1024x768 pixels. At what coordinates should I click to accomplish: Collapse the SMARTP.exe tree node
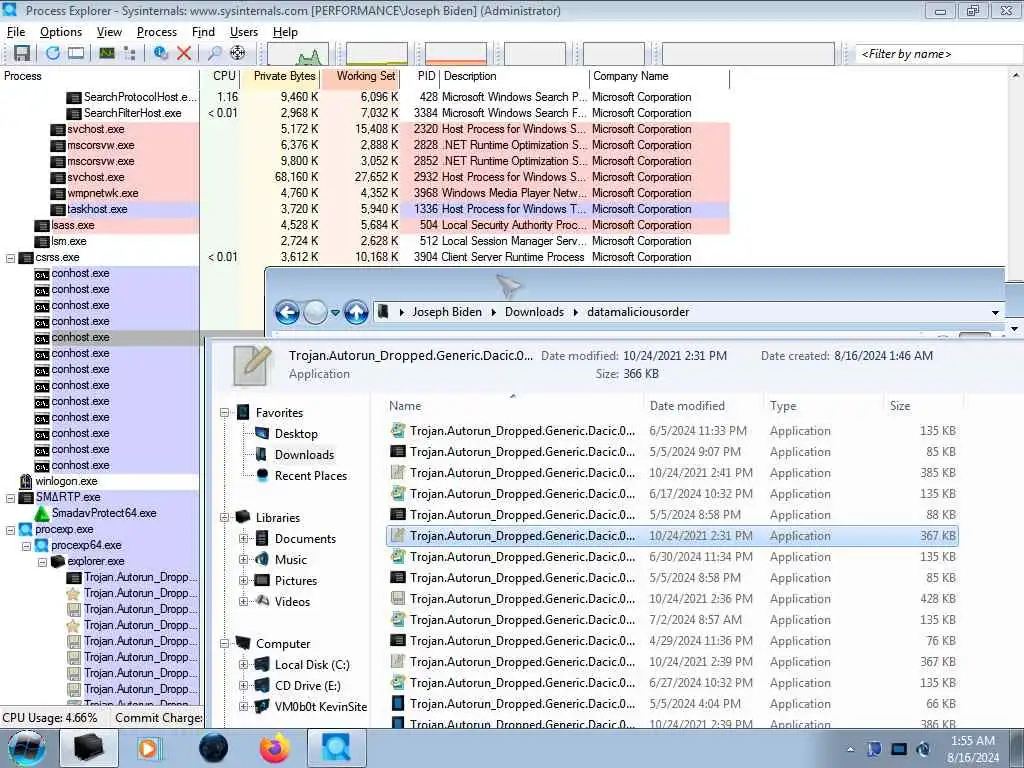pos(10,498)
